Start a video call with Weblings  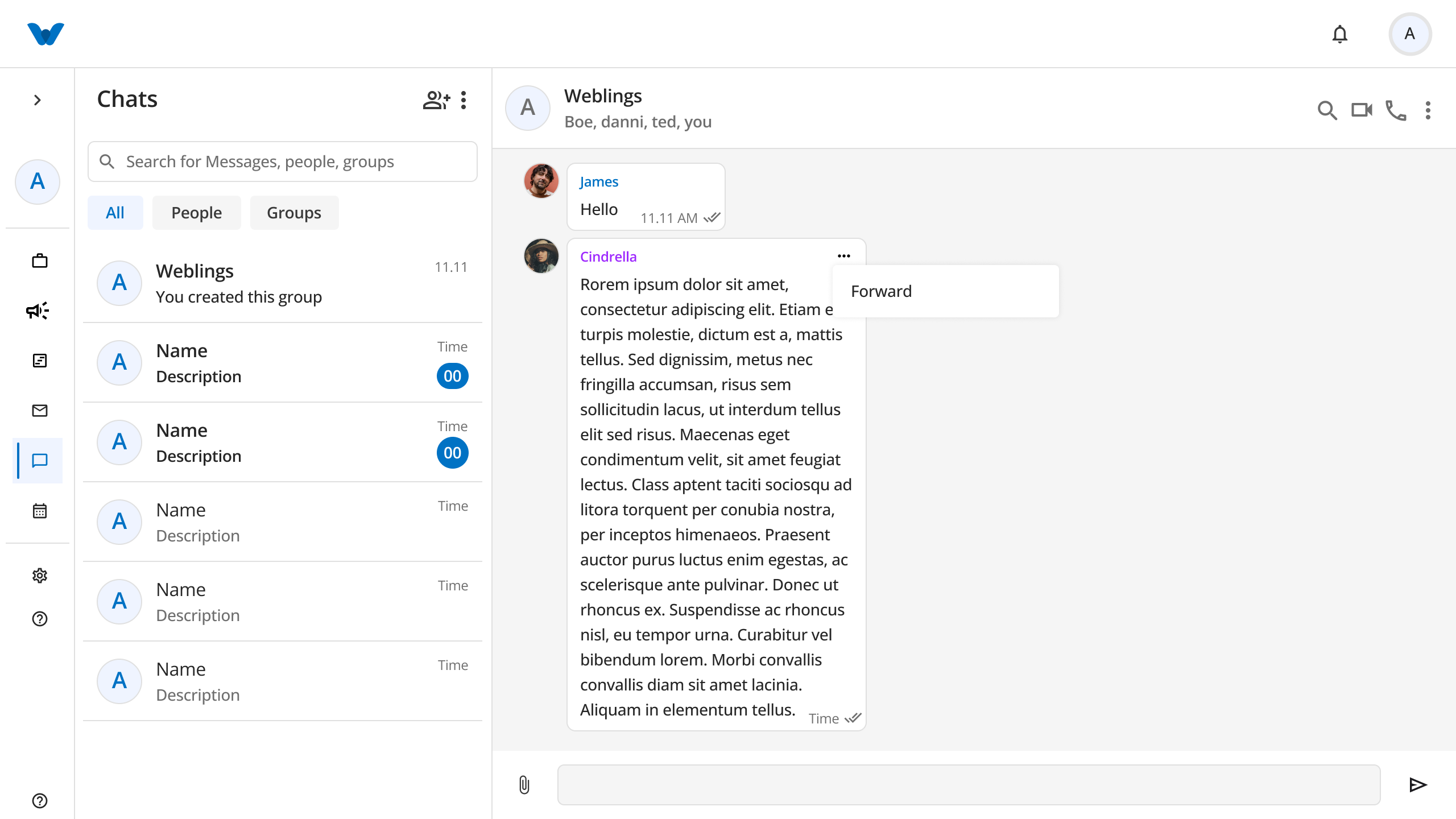point(1362,109)
